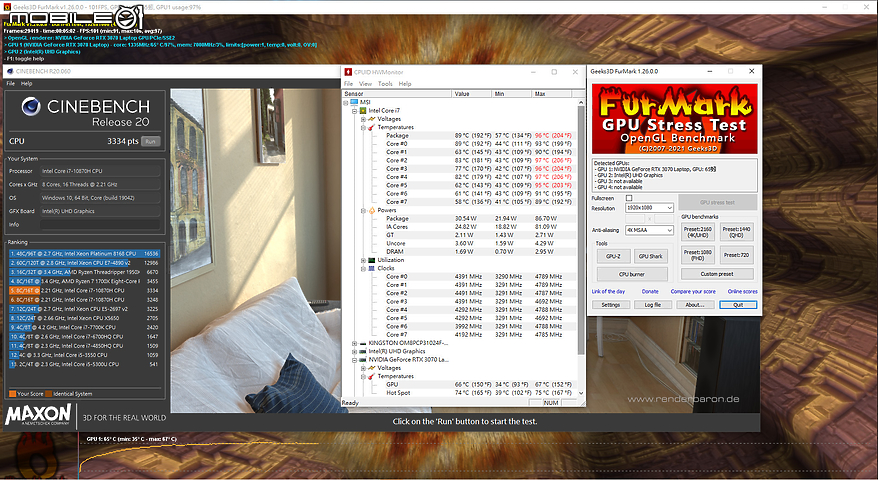This screenshot has width=878, height=480.
Task: Open the Link of the day link
Action: click(x=608, y=291)
